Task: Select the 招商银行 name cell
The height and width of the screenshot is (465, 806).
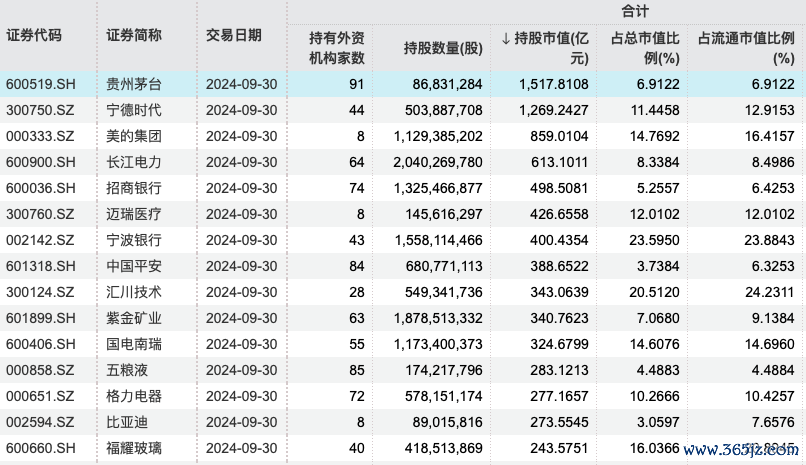Action: pyautogui.click(x=134, y=188)
